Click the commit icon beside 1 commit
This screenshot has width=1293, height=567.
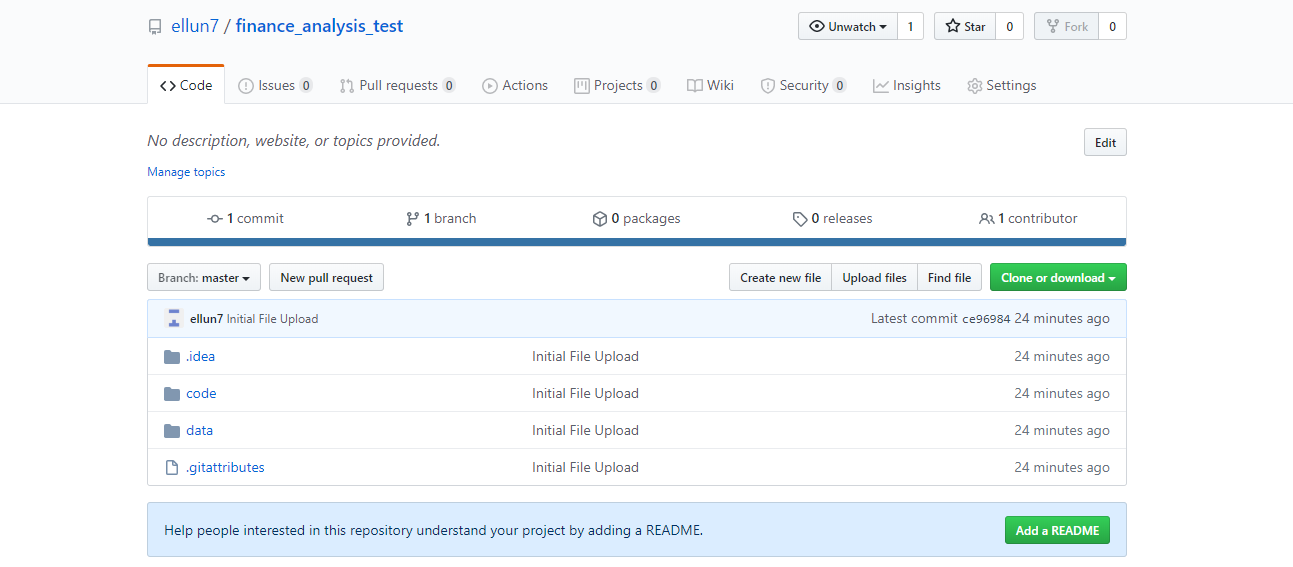tap(215, 219)
